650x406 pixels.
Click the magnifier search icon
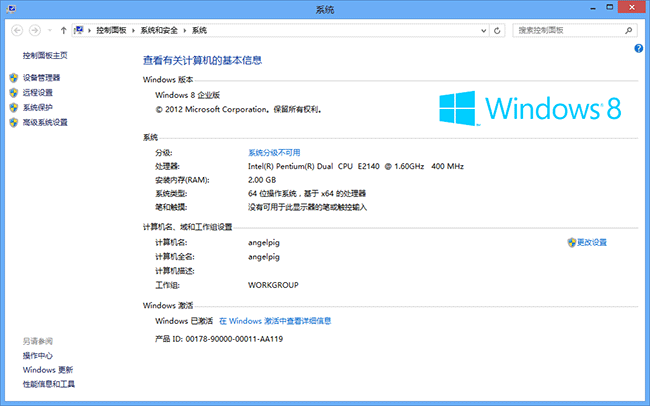click(629, 30)
